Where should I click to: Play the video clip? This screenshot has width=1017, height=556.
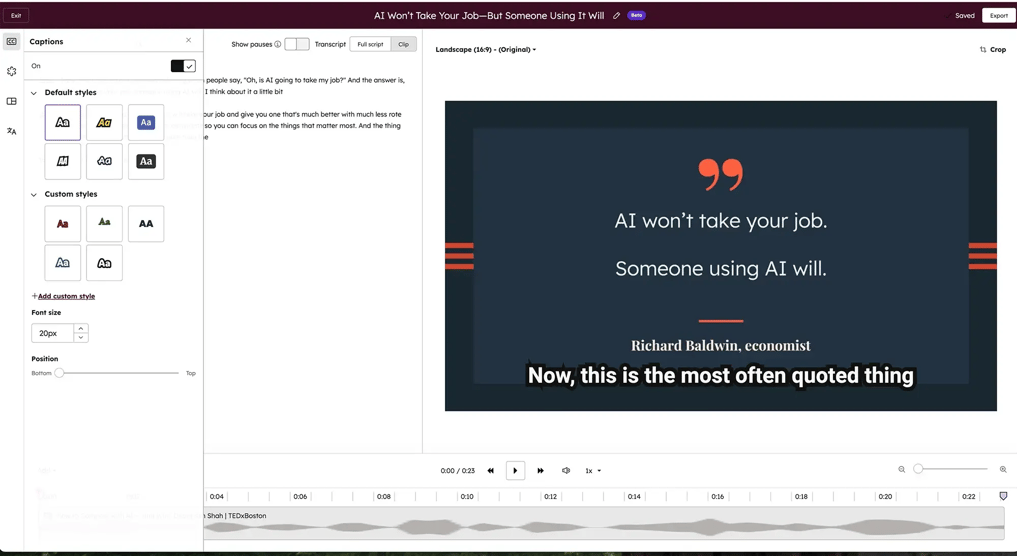pos(516,470)
